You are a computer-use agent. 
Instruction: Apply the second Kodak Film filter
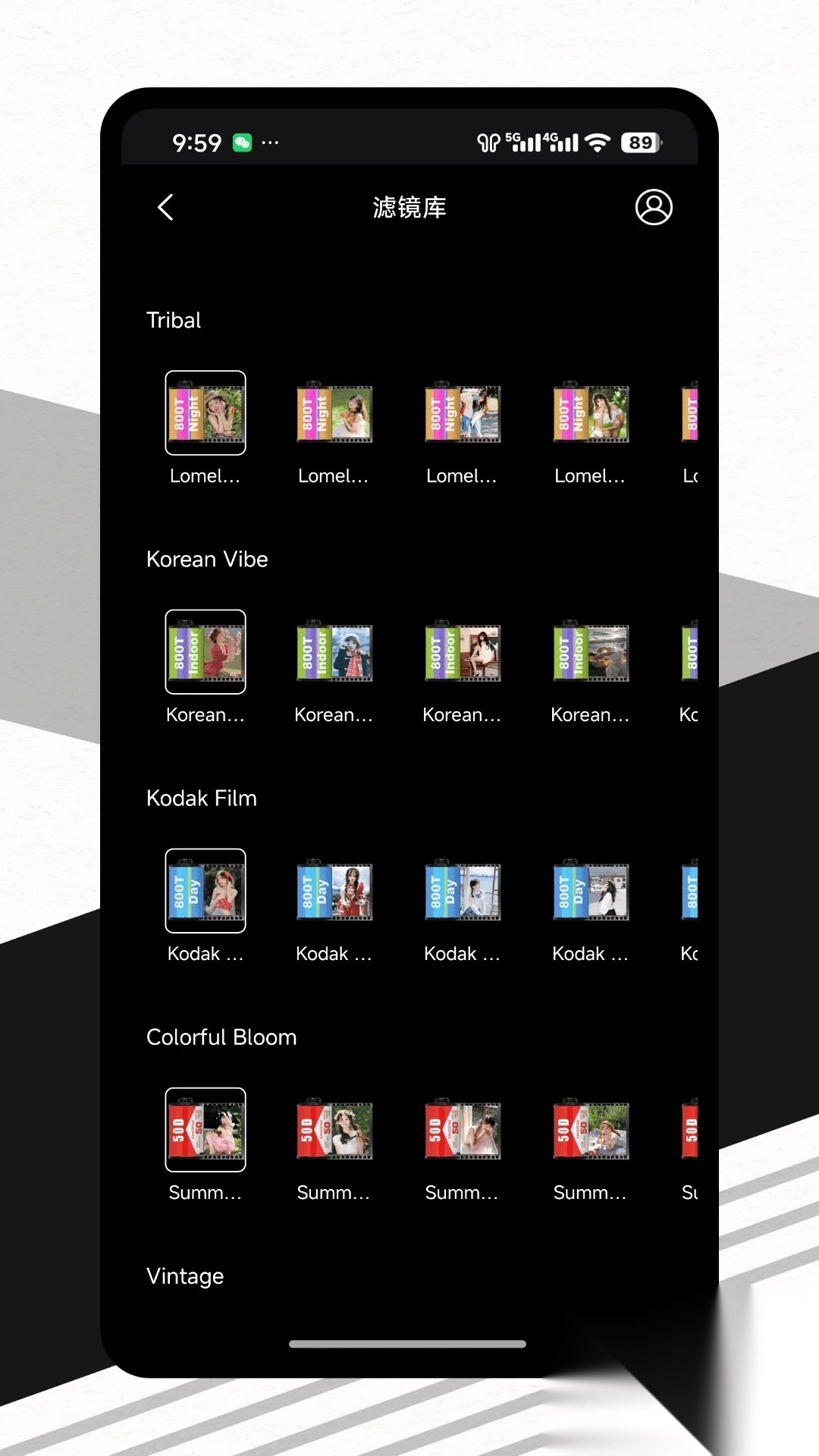[x=334, y=891]
